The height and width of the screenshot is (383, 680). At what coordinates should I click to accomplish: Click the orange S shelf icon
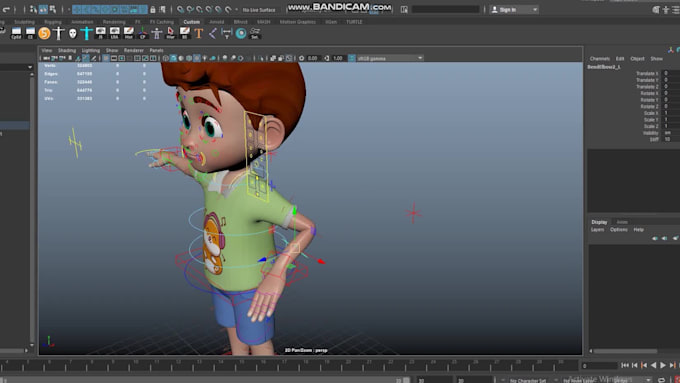click(x=44, y=33)
